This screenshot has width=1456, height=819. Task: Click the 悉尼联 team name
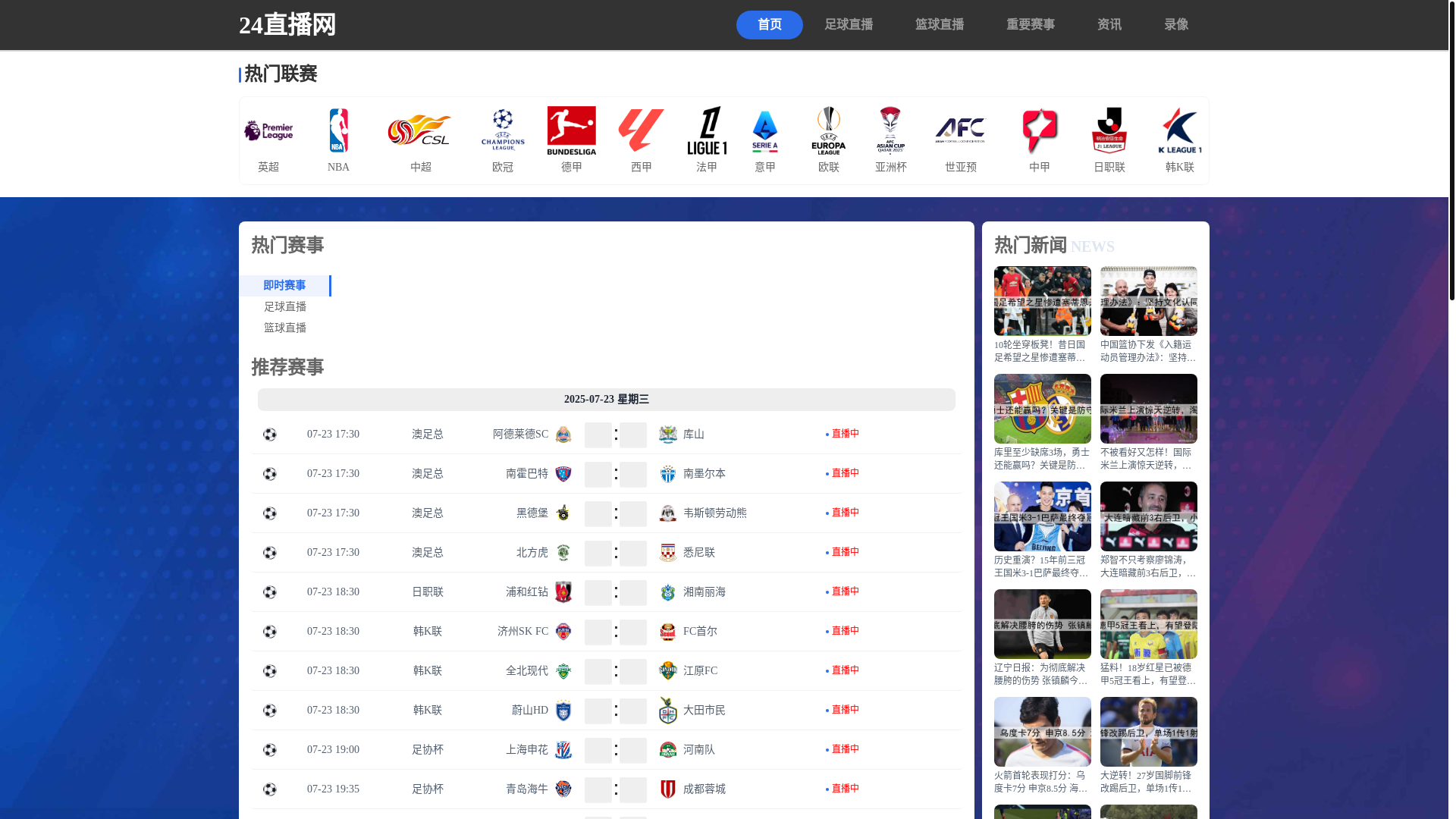(x=699, y=553)
